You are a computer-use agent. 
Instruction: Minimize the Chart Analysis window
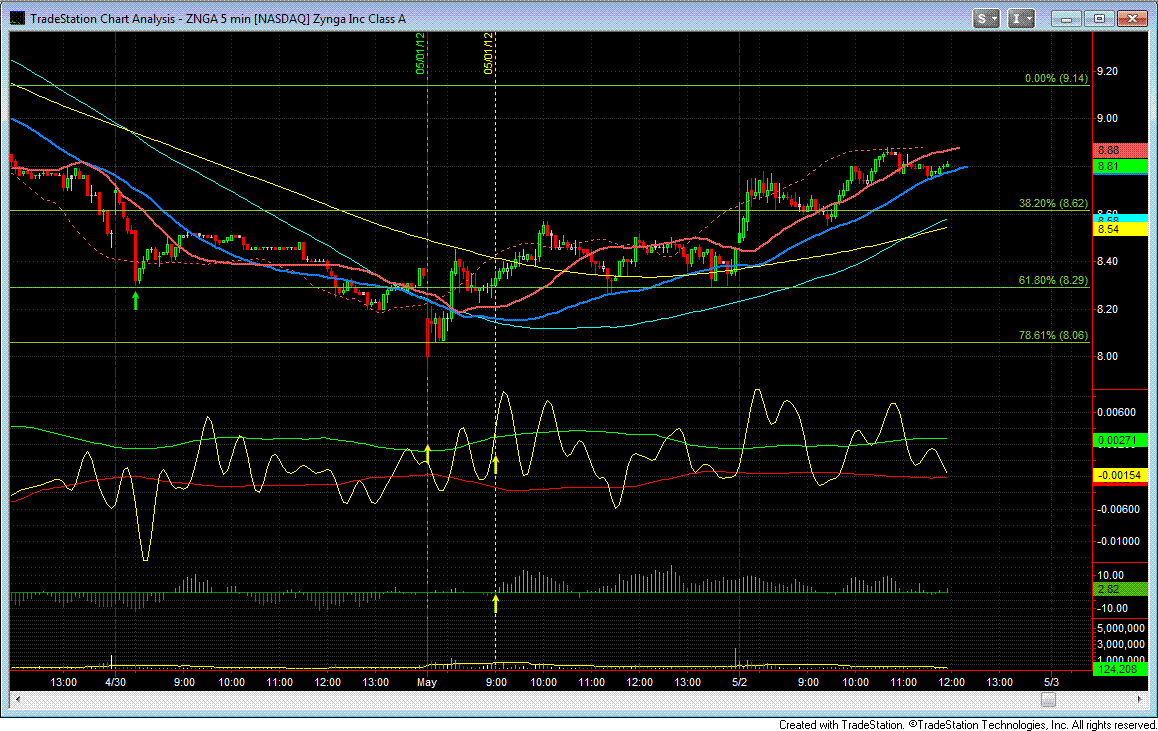coord(1066,19)
